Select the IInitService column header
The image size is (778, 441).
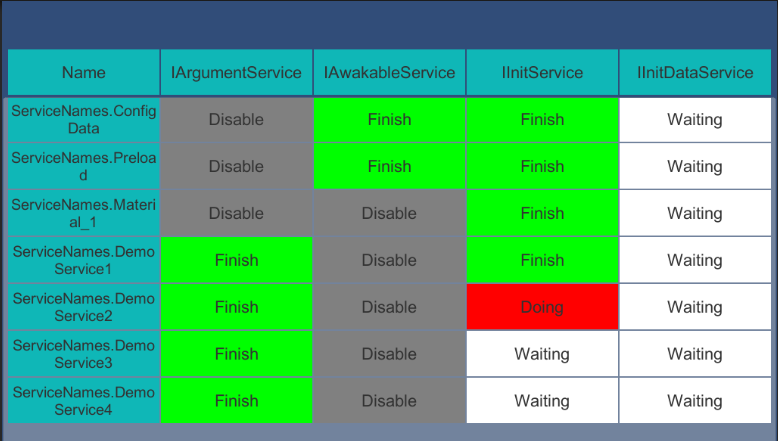click(x=542, y=72)
